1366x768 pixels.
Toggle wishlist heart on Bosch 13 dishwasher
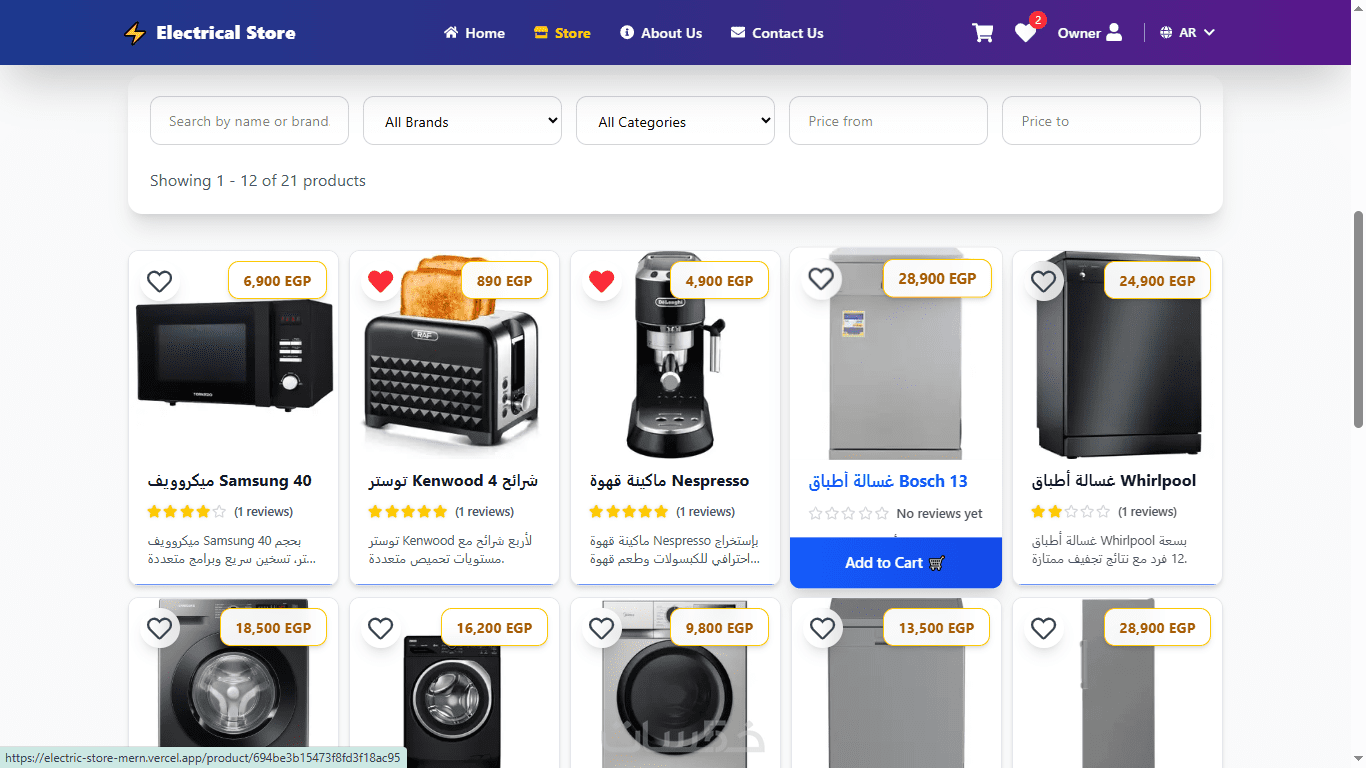coord(821,279)
